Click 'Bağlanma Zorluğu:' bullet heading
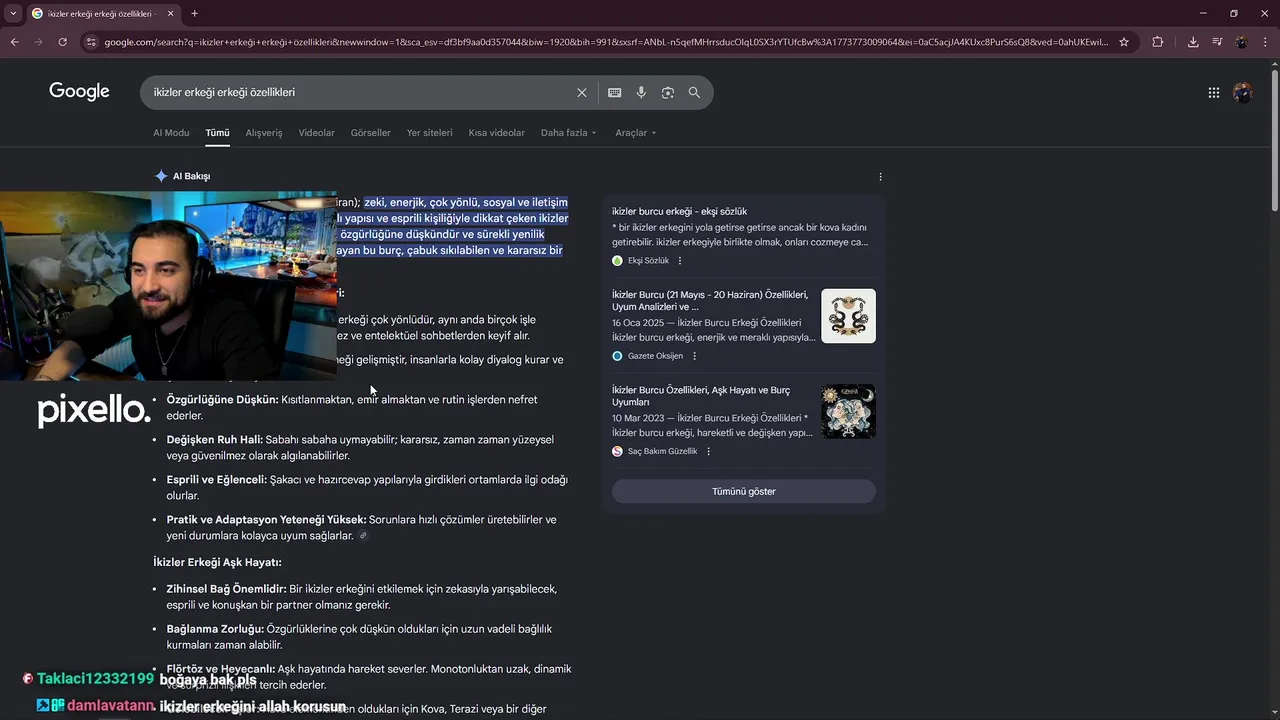The width and height of the screenshot is (1280, 720). click(215, 630)
